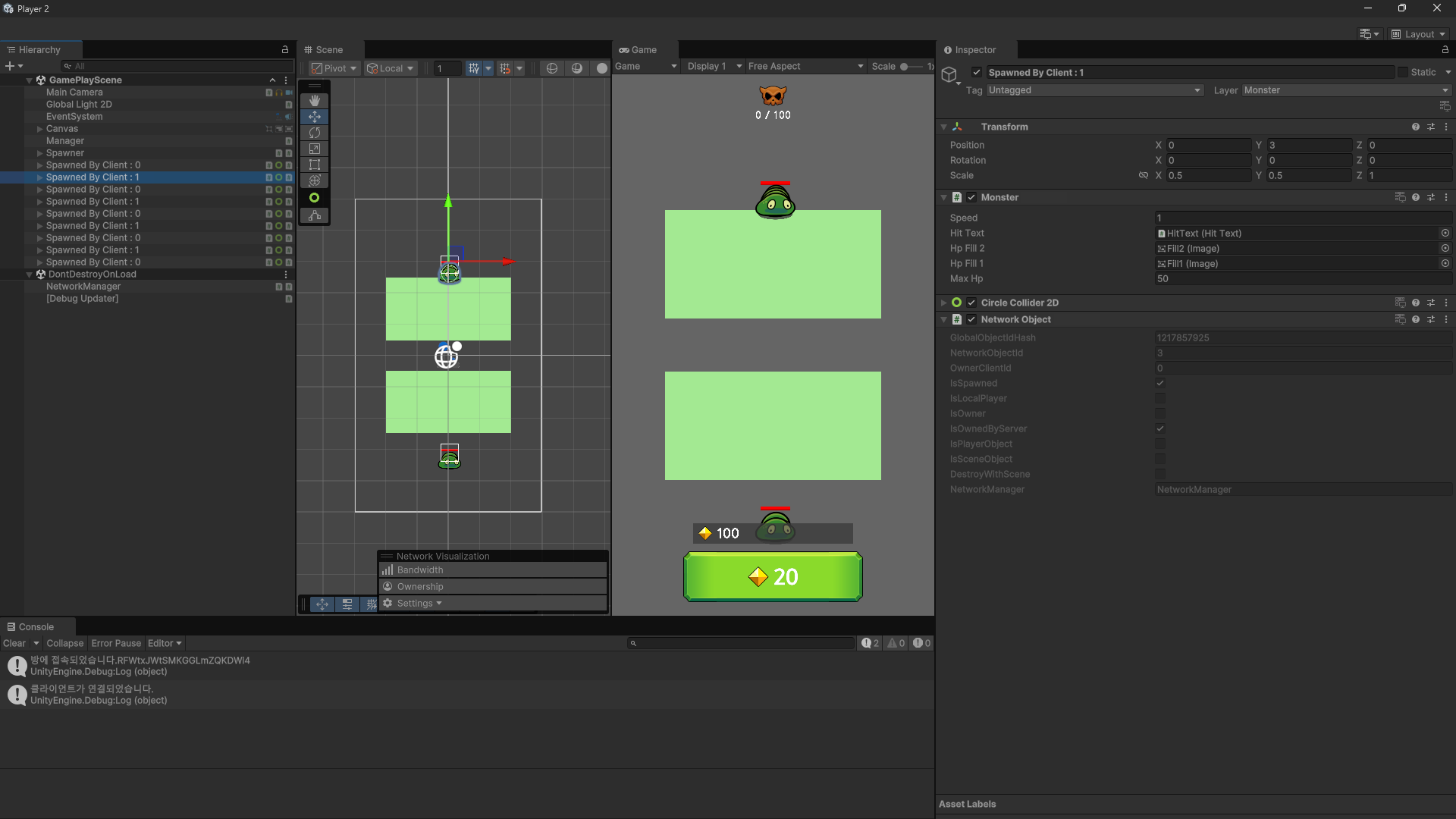1456x819 pixels.
Task: Toggle Circle Collider 2D enabled checkbox
Action: click(x=971, y=303)
